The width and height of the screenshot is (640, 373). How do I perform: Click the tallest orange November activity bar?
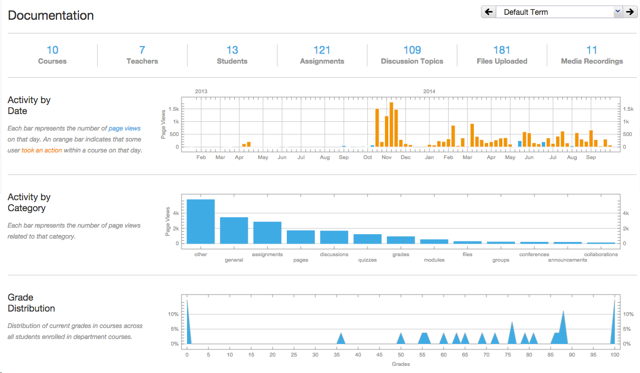coord(391,124)
